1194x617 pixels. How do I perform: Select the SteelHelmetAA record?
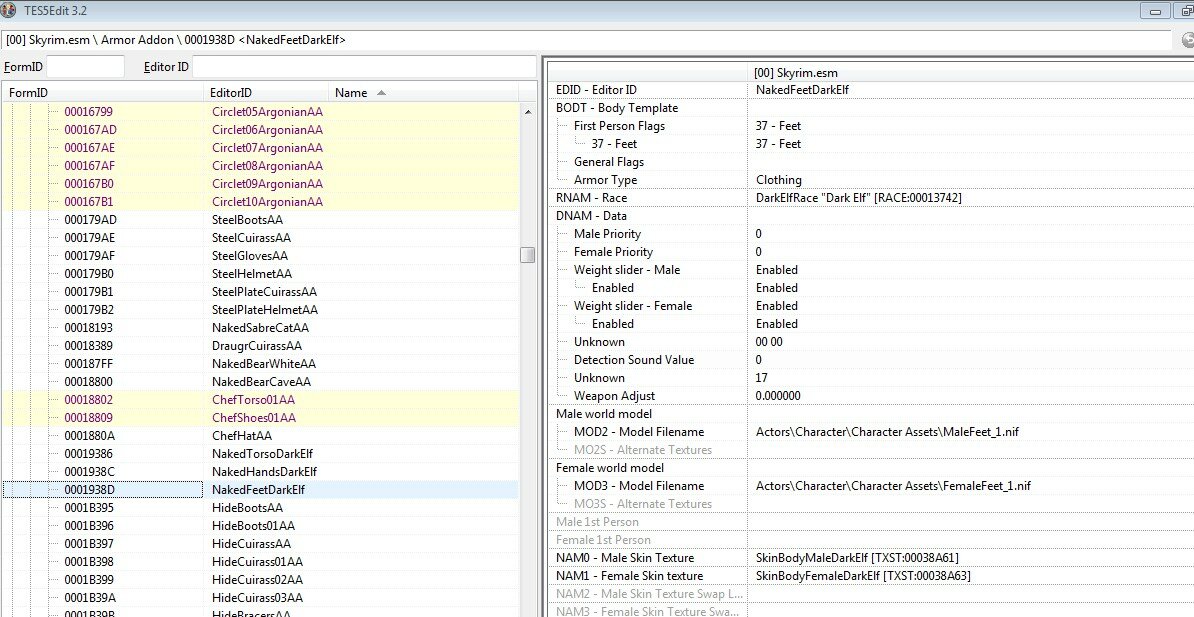(x=260, y=273)
